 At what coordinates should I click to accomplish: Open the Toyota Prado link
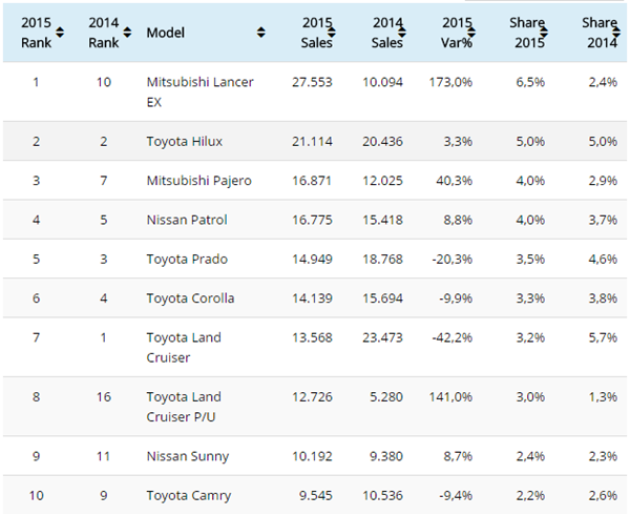[x=187, y=259]
